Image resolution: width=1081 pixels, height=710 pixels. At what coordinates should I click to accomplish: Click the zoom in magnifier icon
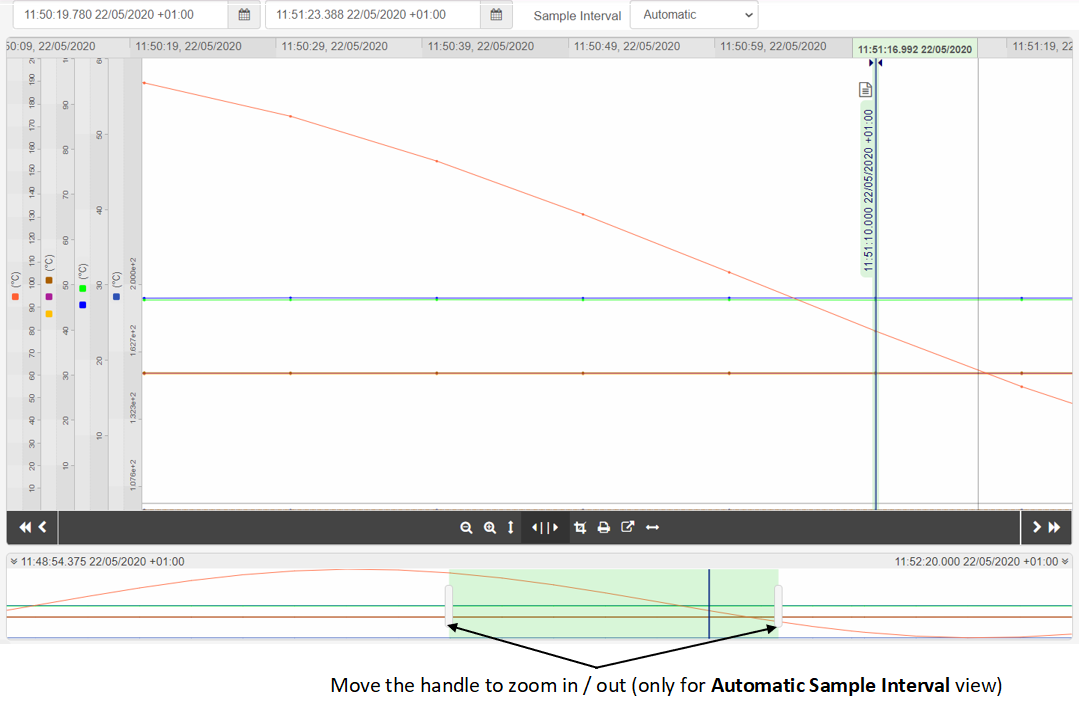click(x=490, y=528)
